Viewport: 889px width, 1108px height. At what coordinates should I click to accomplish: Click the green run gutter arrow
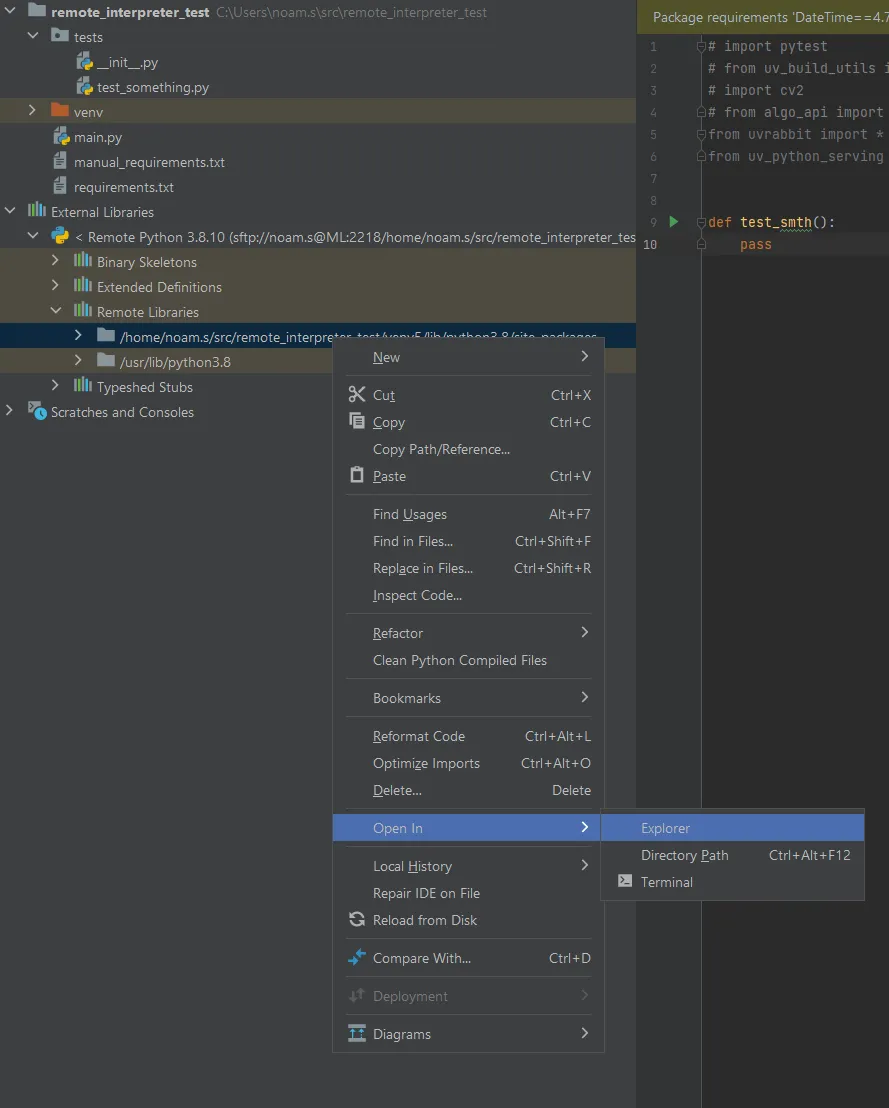click(673, 222)
